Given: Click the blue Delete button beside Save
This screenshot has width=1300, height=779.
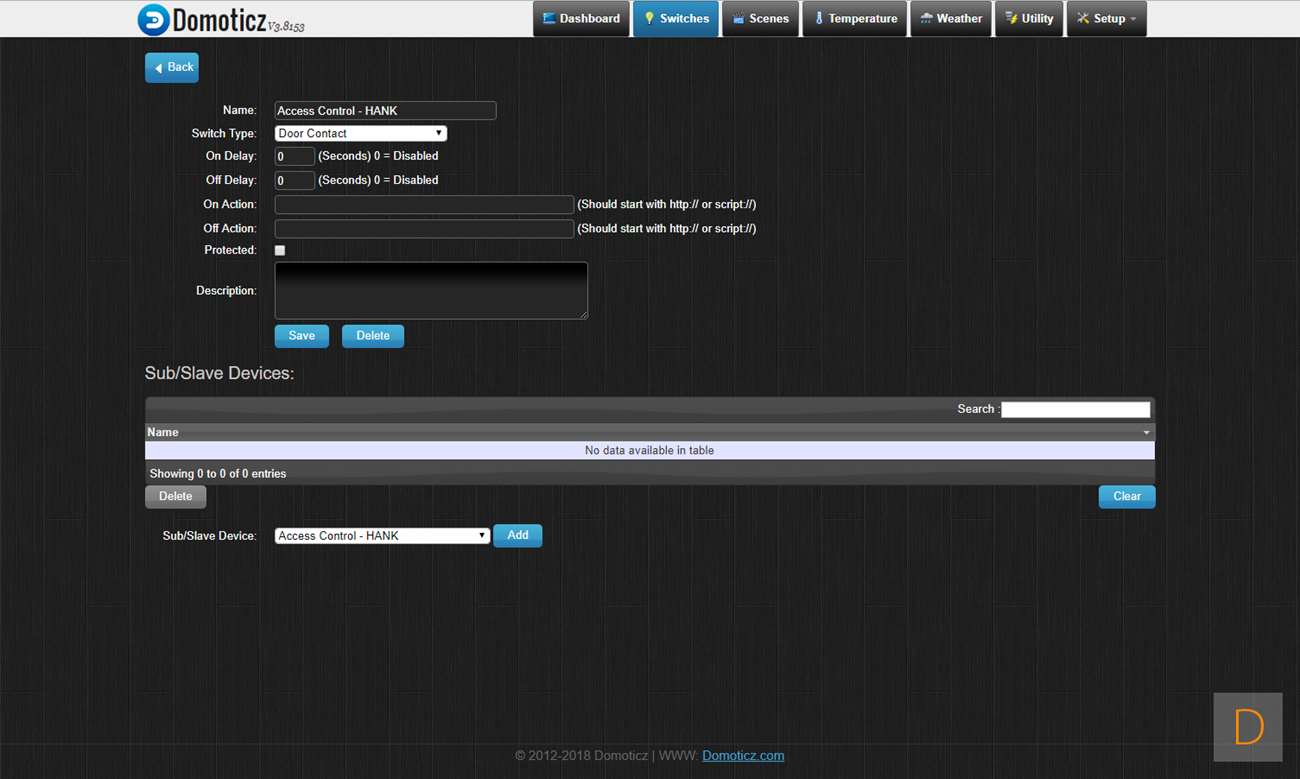Looking at the screenshot, I should [x=372, y=336].
